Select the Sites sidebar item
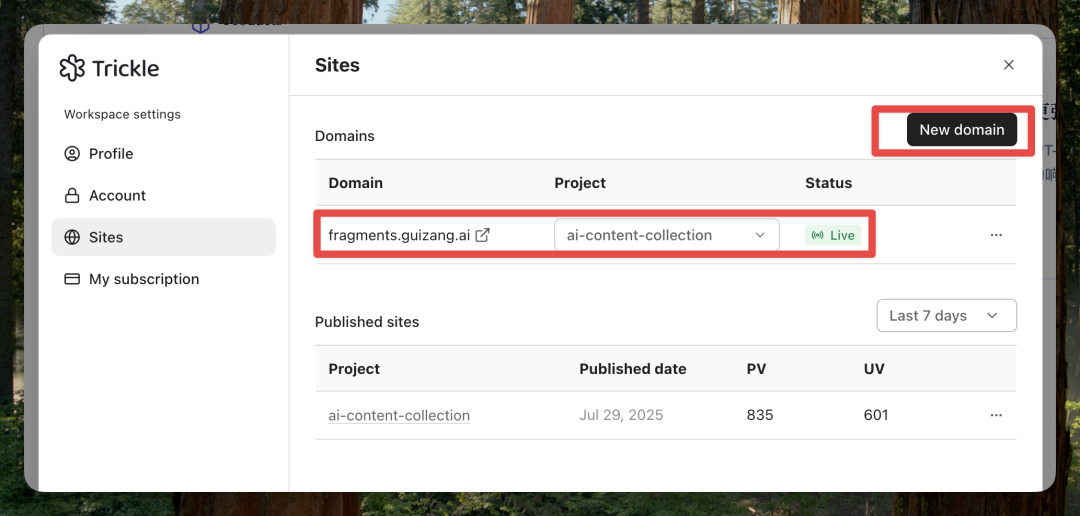The image size is (1080, 516). click(x=163, y=237)
